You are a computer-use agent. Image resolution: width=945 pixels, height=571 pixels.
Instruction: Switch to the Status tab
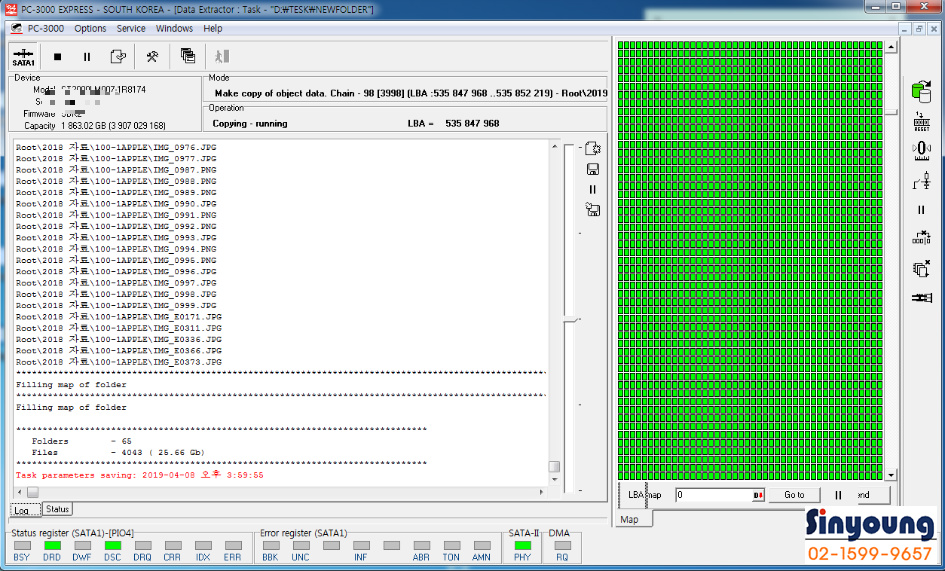(58, 509)
